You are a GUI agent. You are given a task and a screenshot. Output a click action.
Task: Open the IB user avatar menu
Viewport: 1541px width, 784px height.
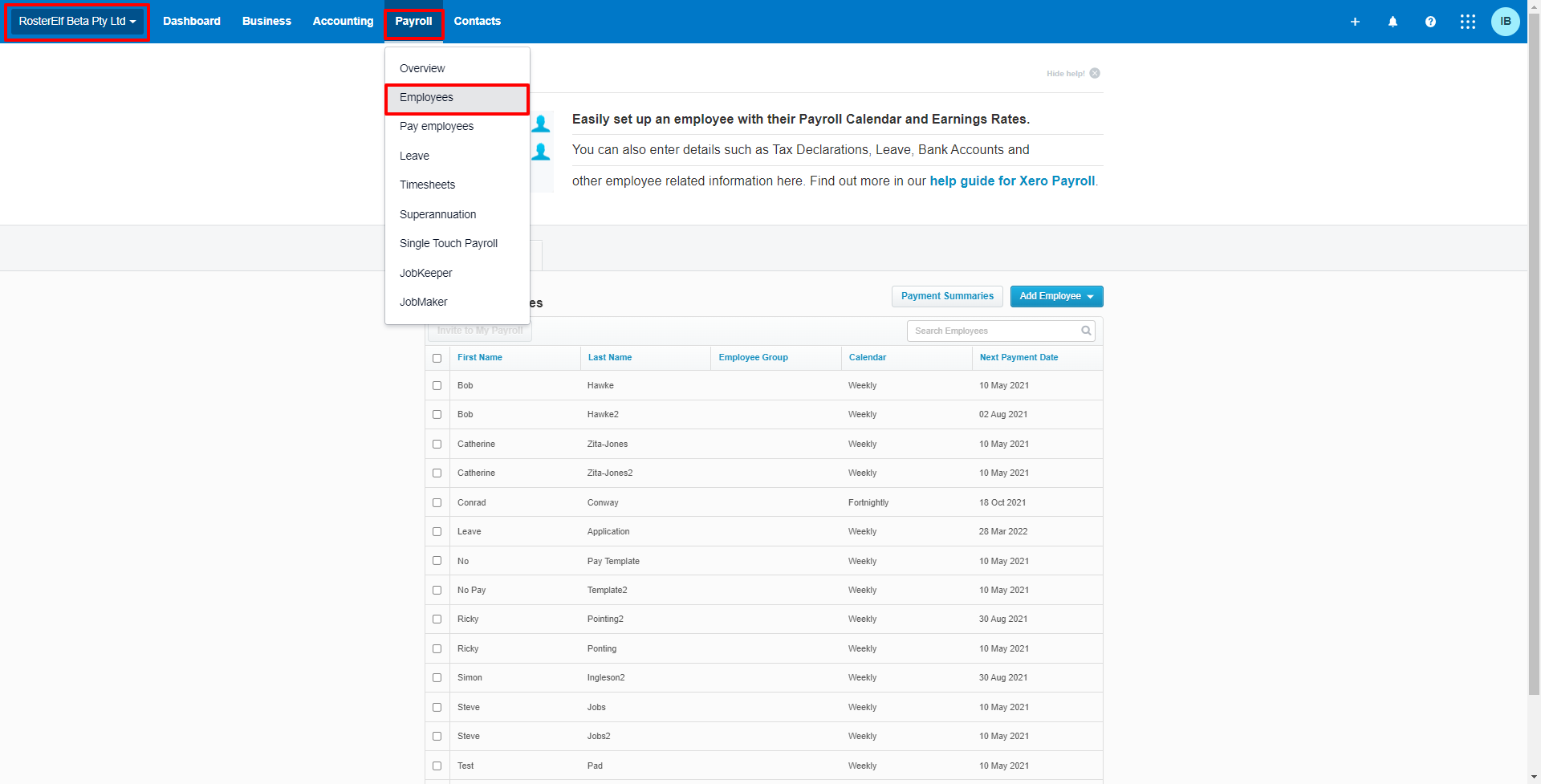(x=1505, y=22)
